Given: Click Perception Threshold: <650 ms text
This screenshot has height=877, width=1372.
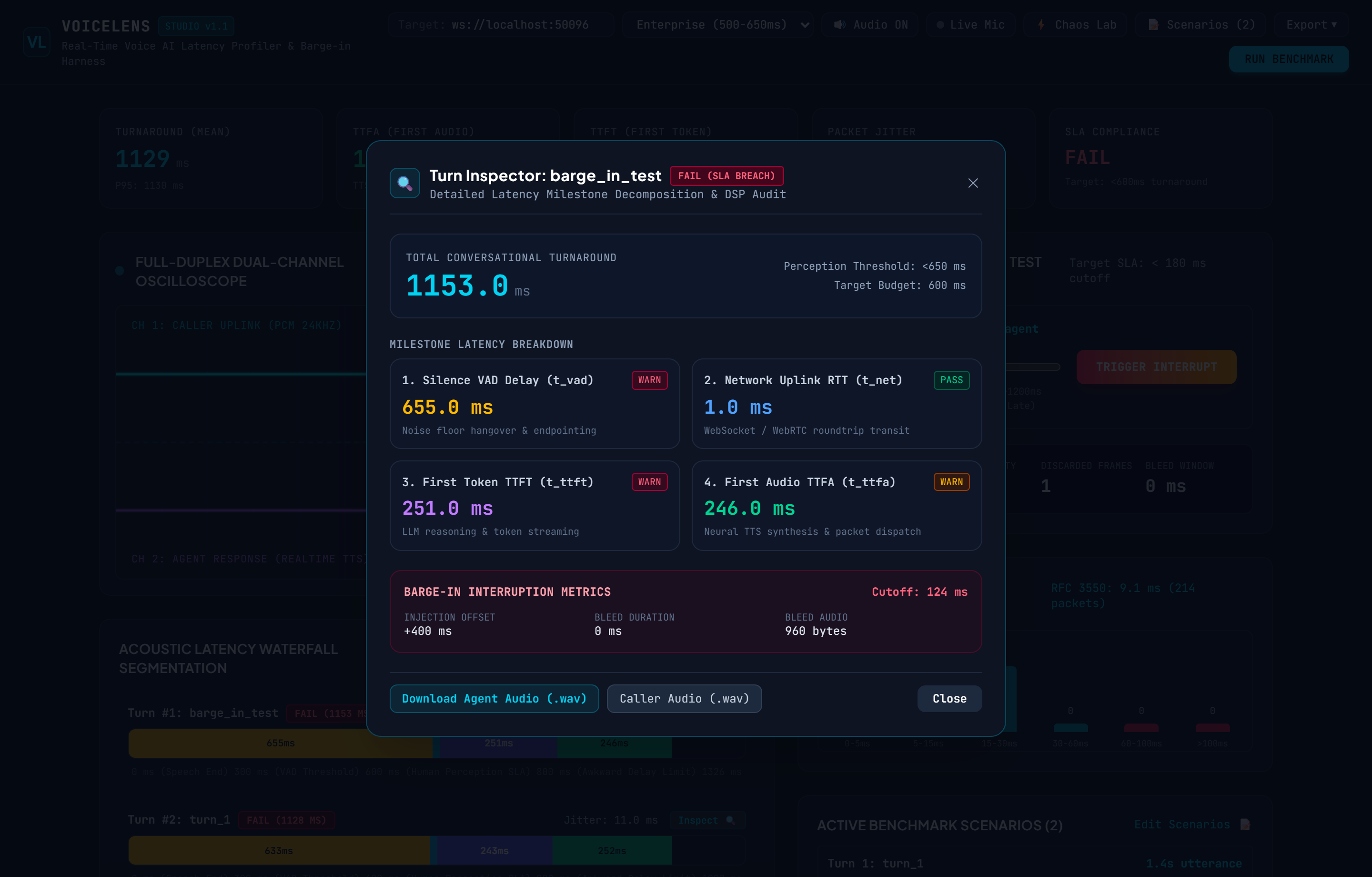Looking at the screenshot, I should point(875,266).
